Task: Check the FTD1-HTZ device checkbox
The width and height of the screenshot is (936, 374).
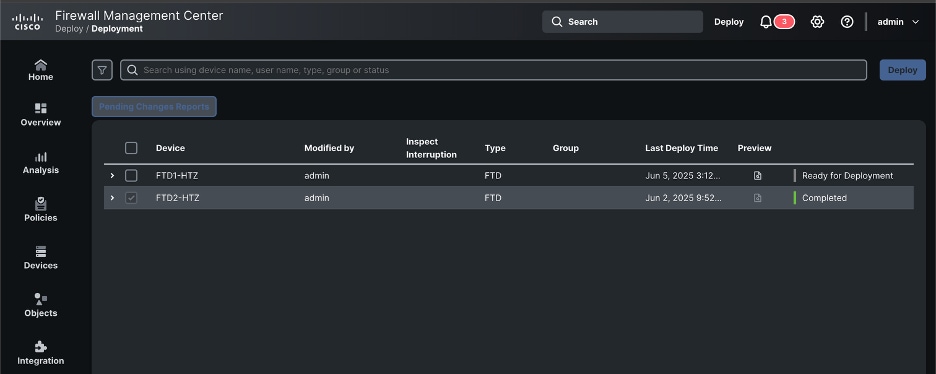Action: click(131, 175)
